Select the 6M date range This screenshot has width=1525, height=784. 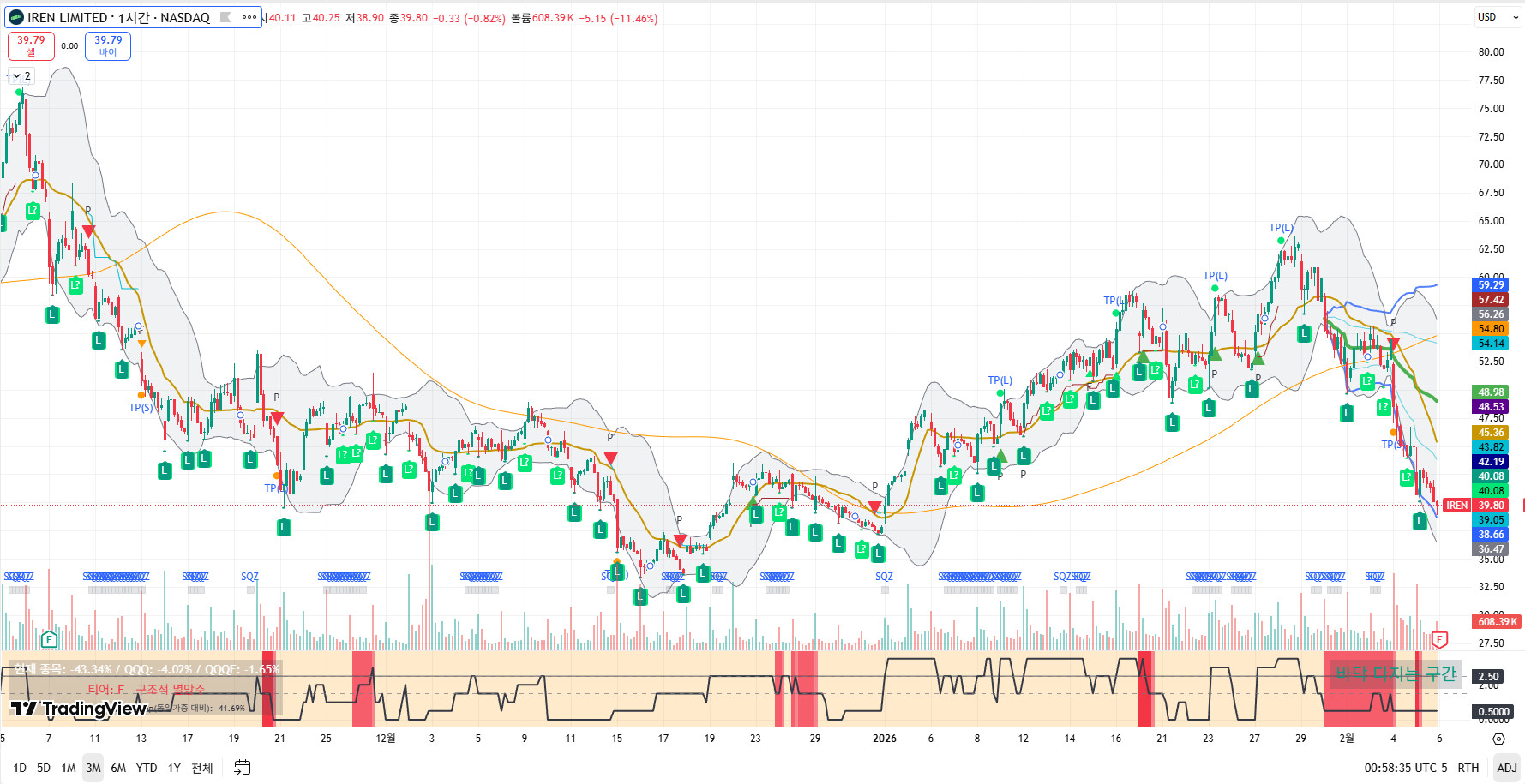[x=118, y=768]
